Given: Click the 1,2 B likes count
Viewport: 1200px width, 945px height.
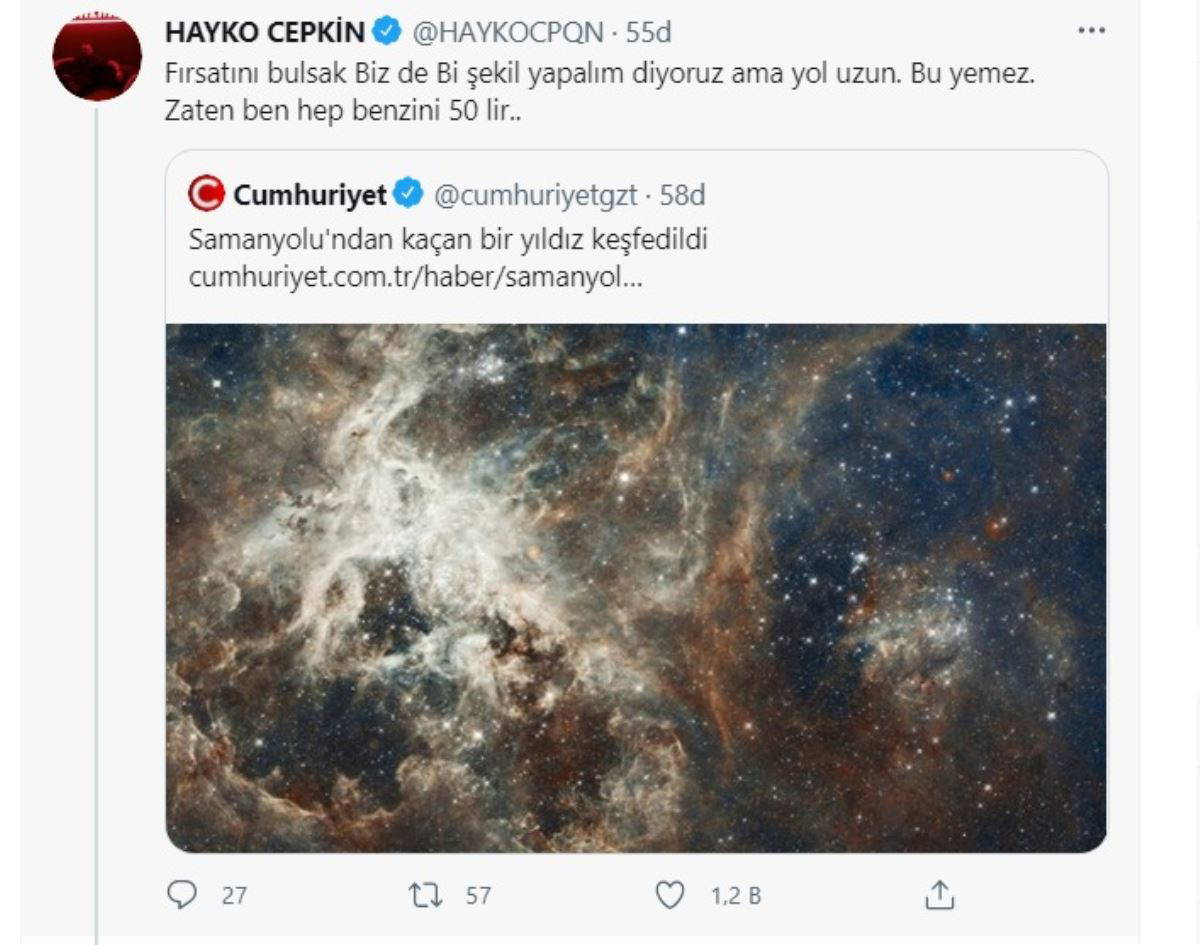Looking at the screenshot, I should pyautogui.click(x=736, y=895).
